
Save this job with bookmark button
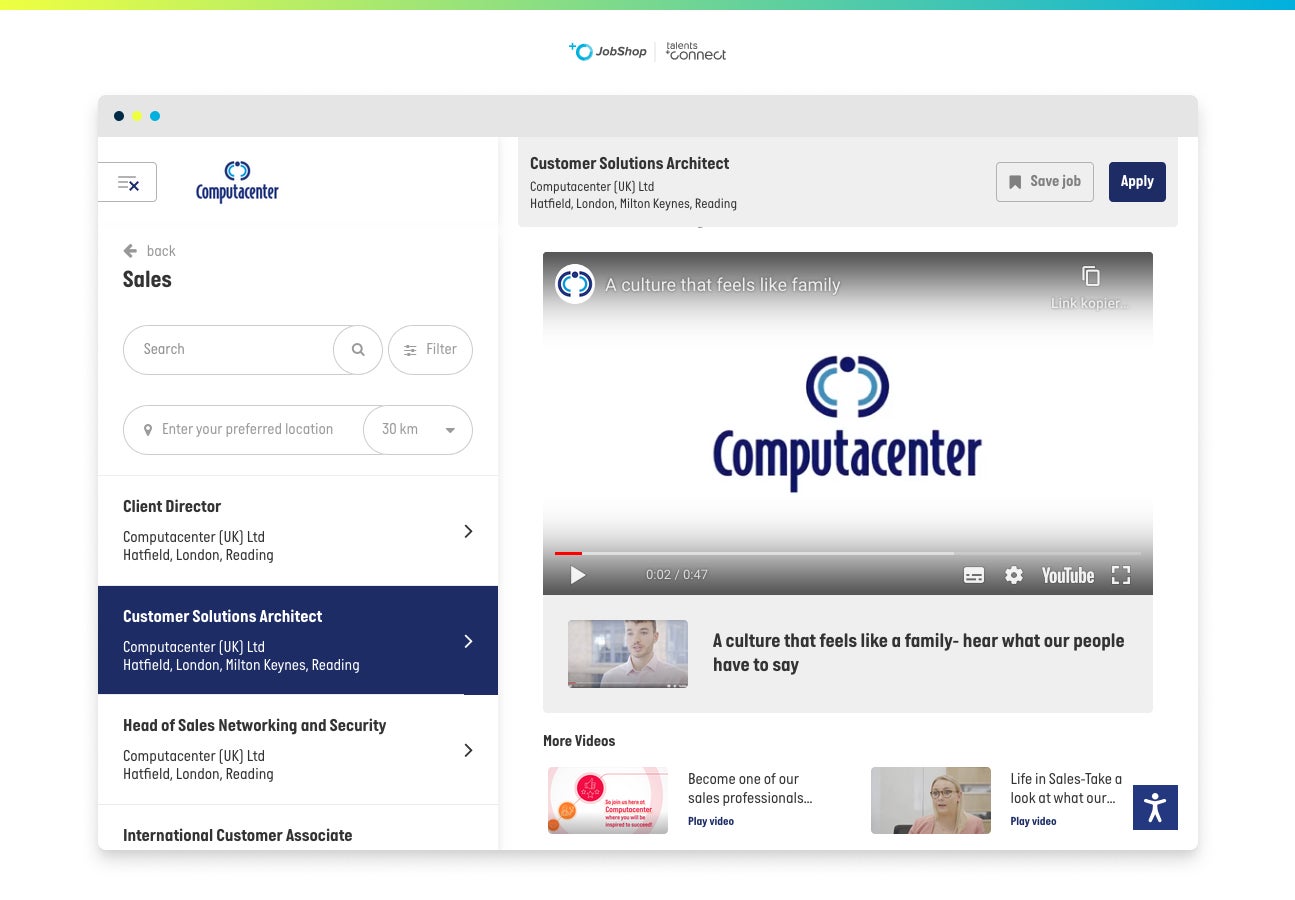[1045, 182]
